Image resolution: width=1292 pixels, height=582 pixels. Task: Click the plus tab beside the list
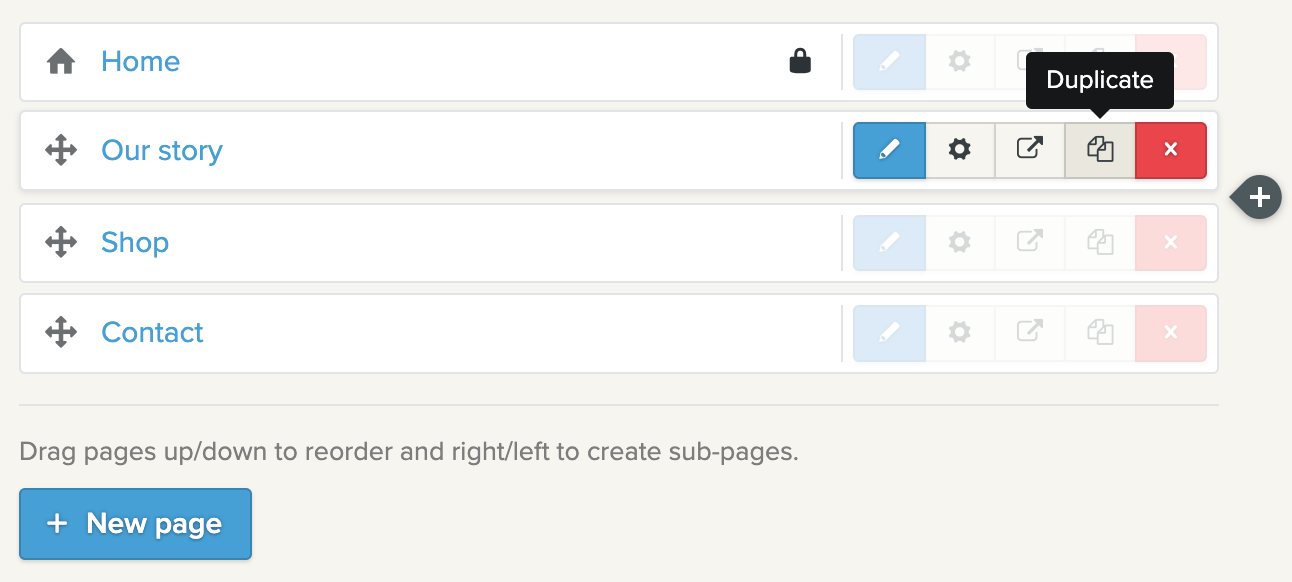pos(1260,197)
